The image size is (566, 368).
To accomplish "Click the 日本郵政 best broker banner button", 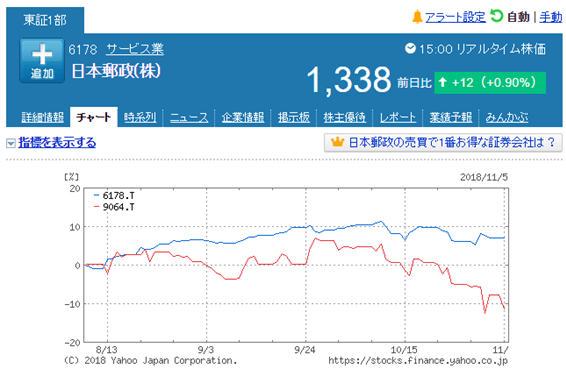I will [x=443, y=143].
